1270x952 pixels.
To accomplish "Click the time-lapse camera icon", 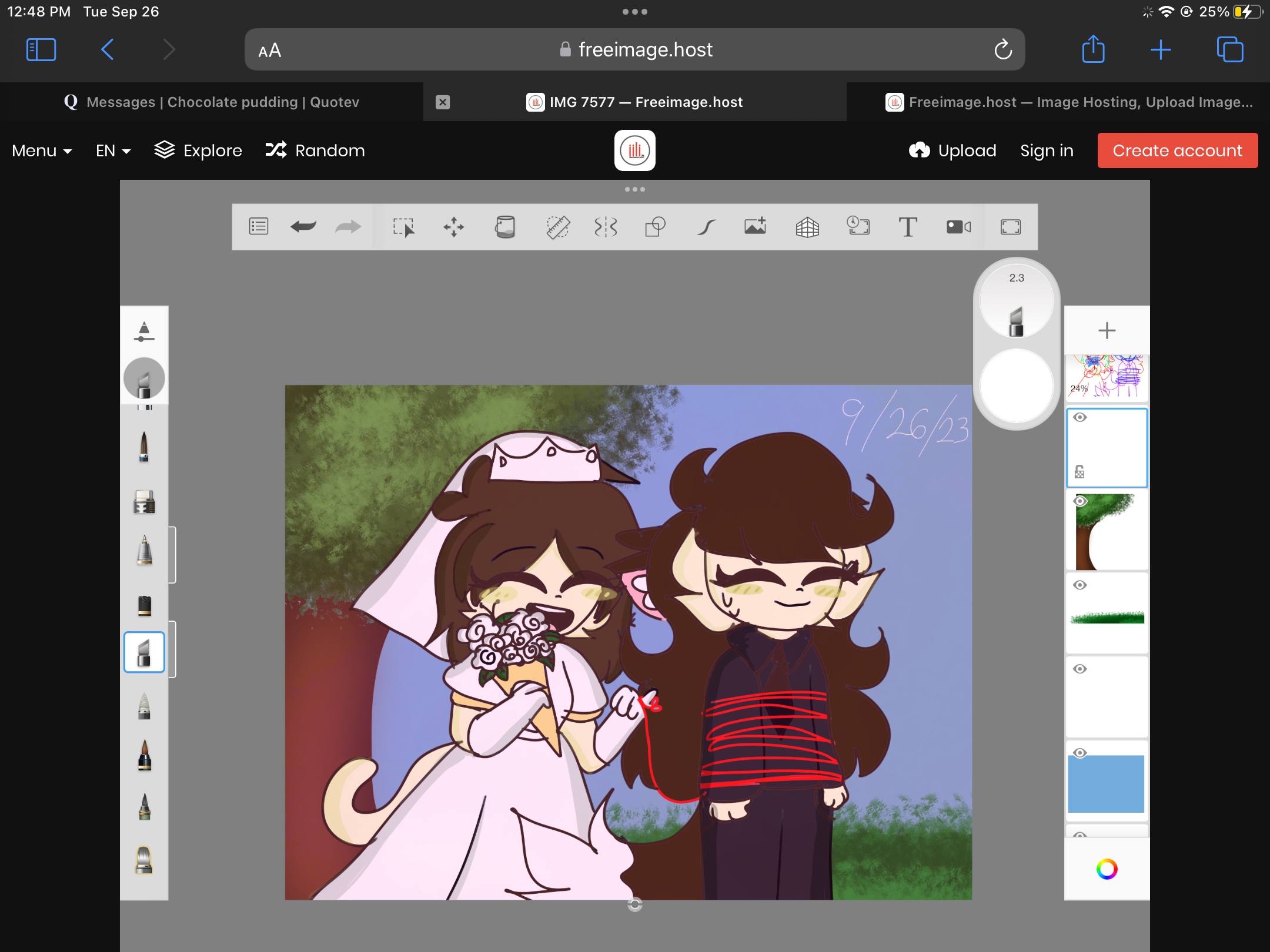I will 958,227.
